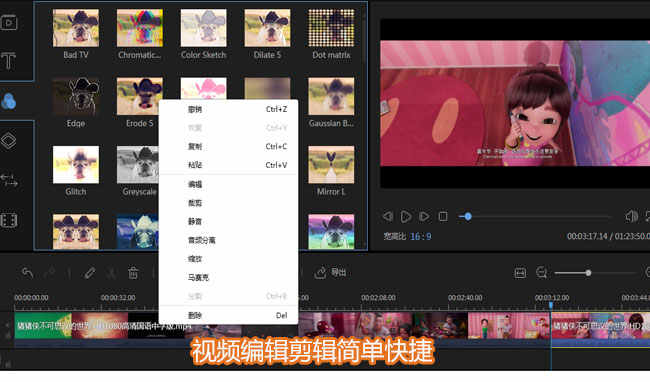
Task: Click the pencil edit icon in timeline toolbar
Action: pyautogui.click(x=90, y=273)
